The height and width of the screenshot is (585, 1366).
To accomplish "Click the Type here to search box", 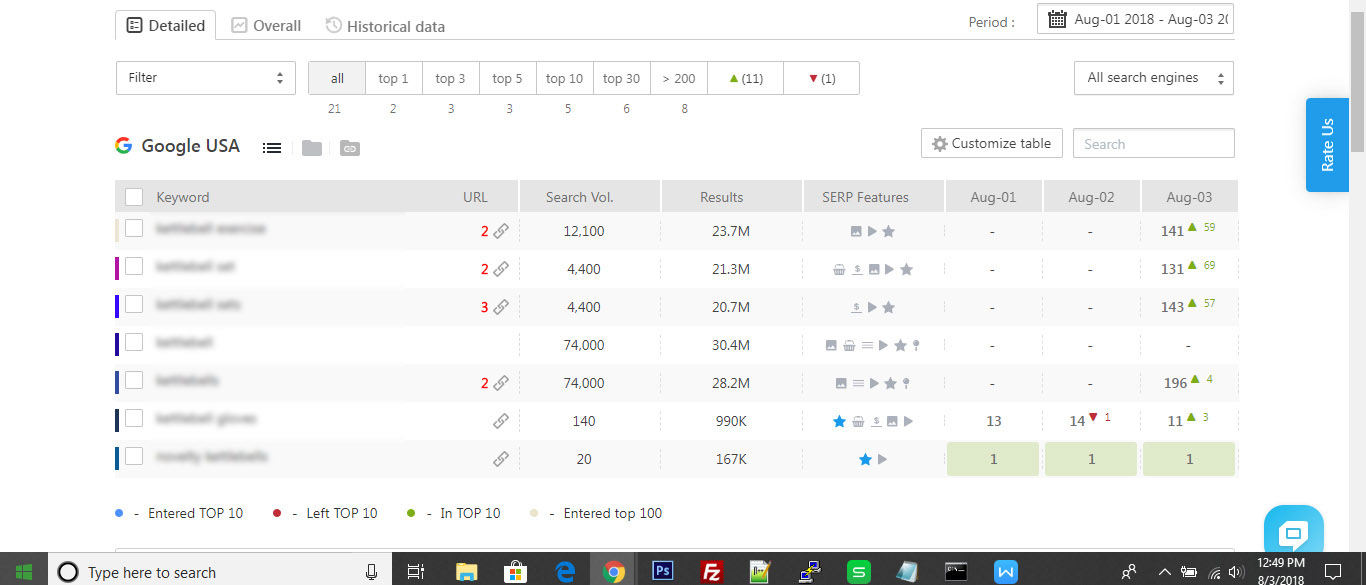I will (219, 572).
